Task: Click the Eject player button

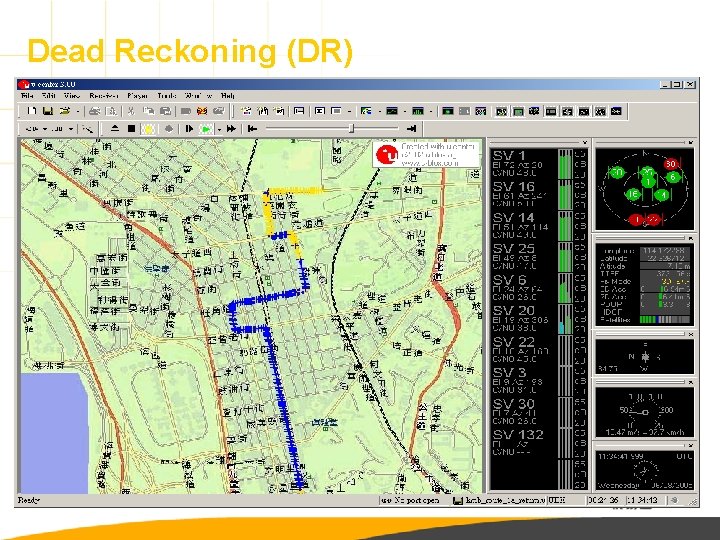Action: tap(115, 129)
